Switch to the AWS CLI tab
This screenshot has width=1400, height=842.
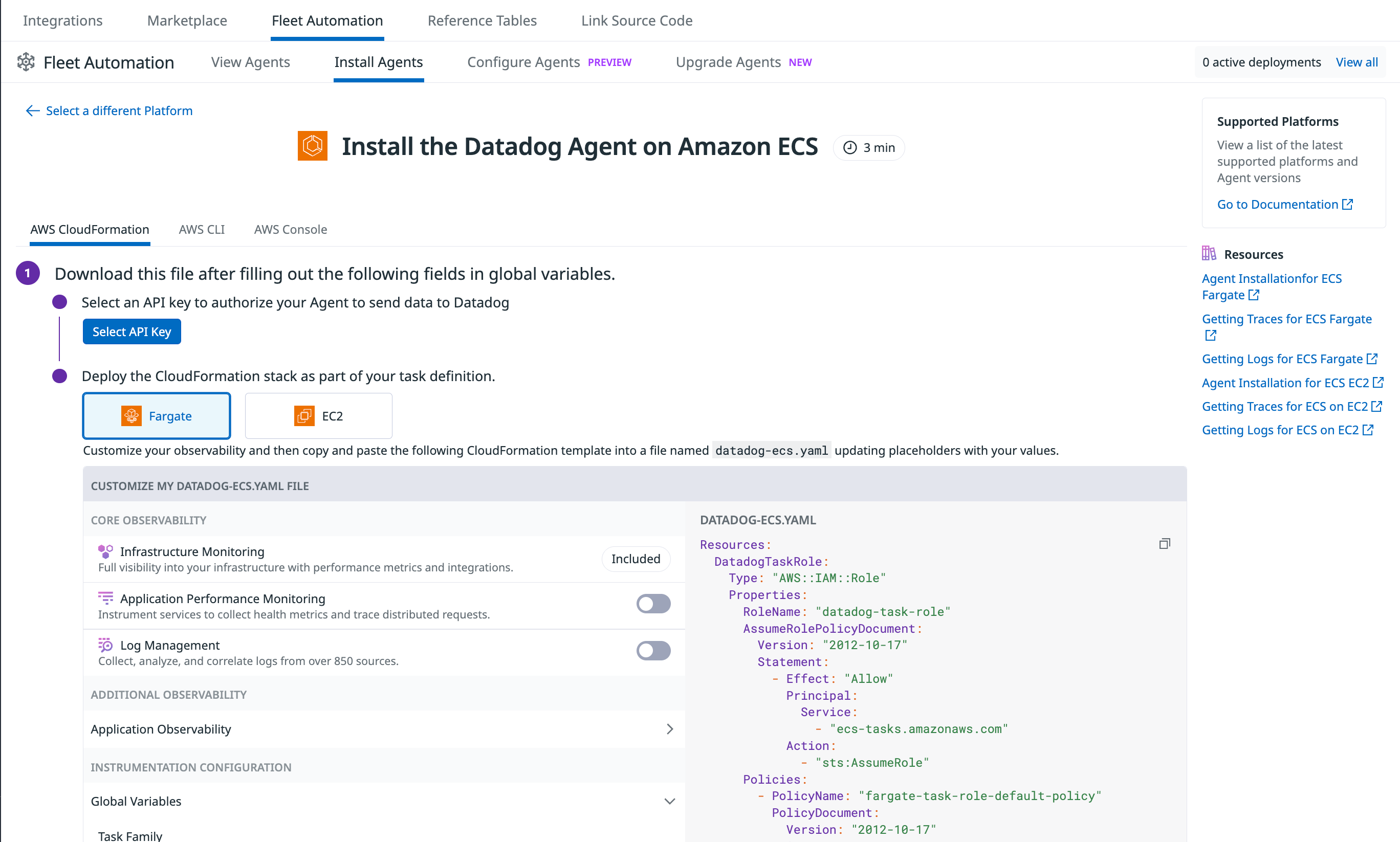click(202, 229)
